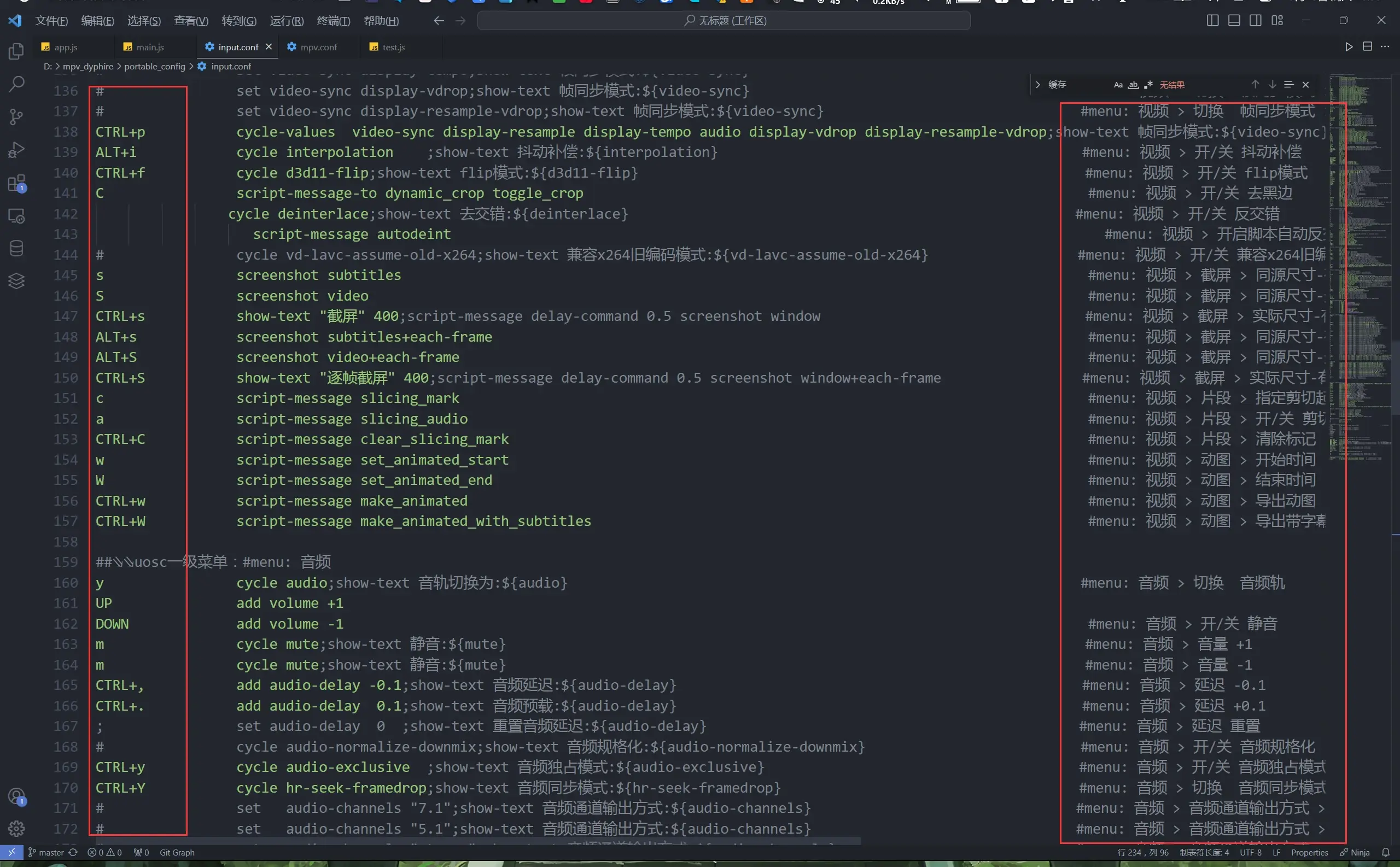Click the UTF-8 encoding status item
Screen dimensions: 1400x867
tap(1250, 853)
